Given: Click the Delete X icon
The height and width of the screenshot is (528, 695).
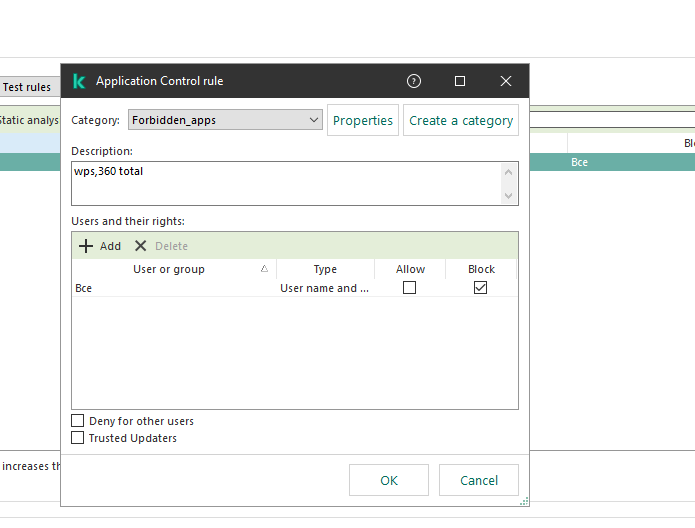Looking at the screenshot, I should 141,246.
